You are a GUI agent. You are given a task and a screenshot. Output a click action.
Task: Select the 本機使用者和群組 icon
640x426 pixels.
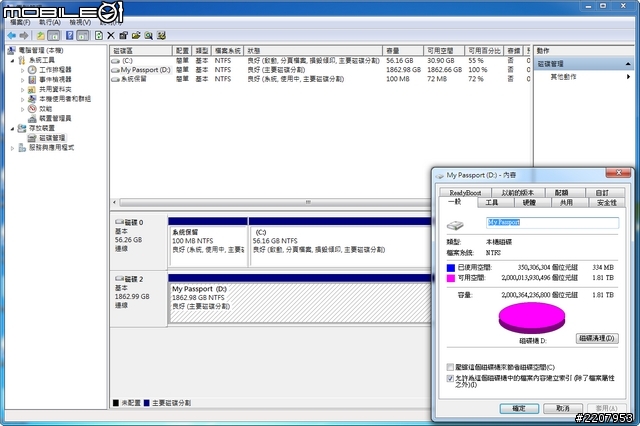point(32,99)
